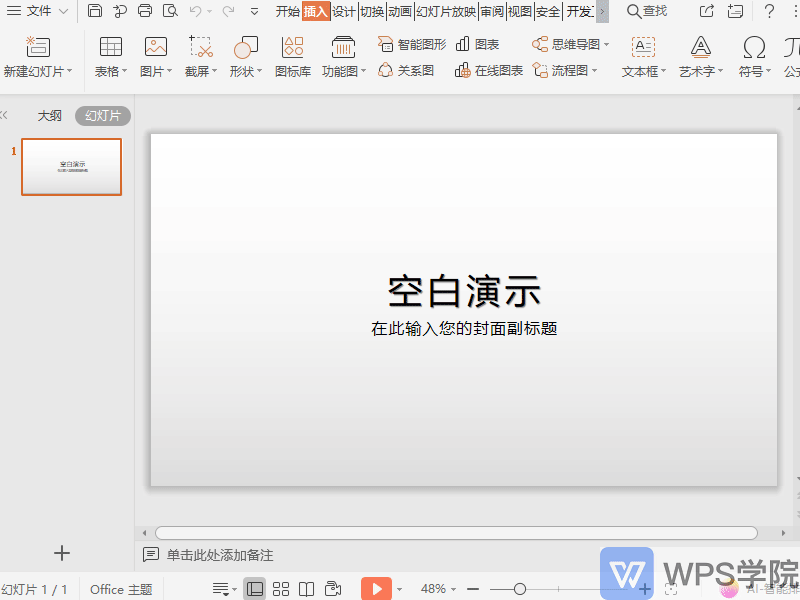Open the 形状 shapes dropdown

[x=245, y=55]
